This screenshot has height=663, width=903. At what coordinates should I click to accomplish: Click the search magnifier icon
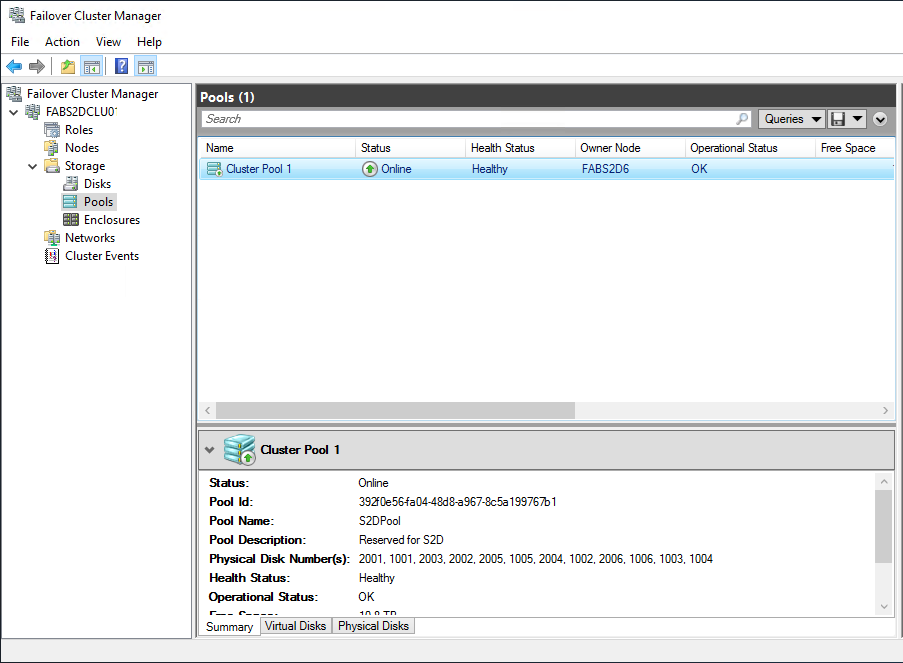742,119
